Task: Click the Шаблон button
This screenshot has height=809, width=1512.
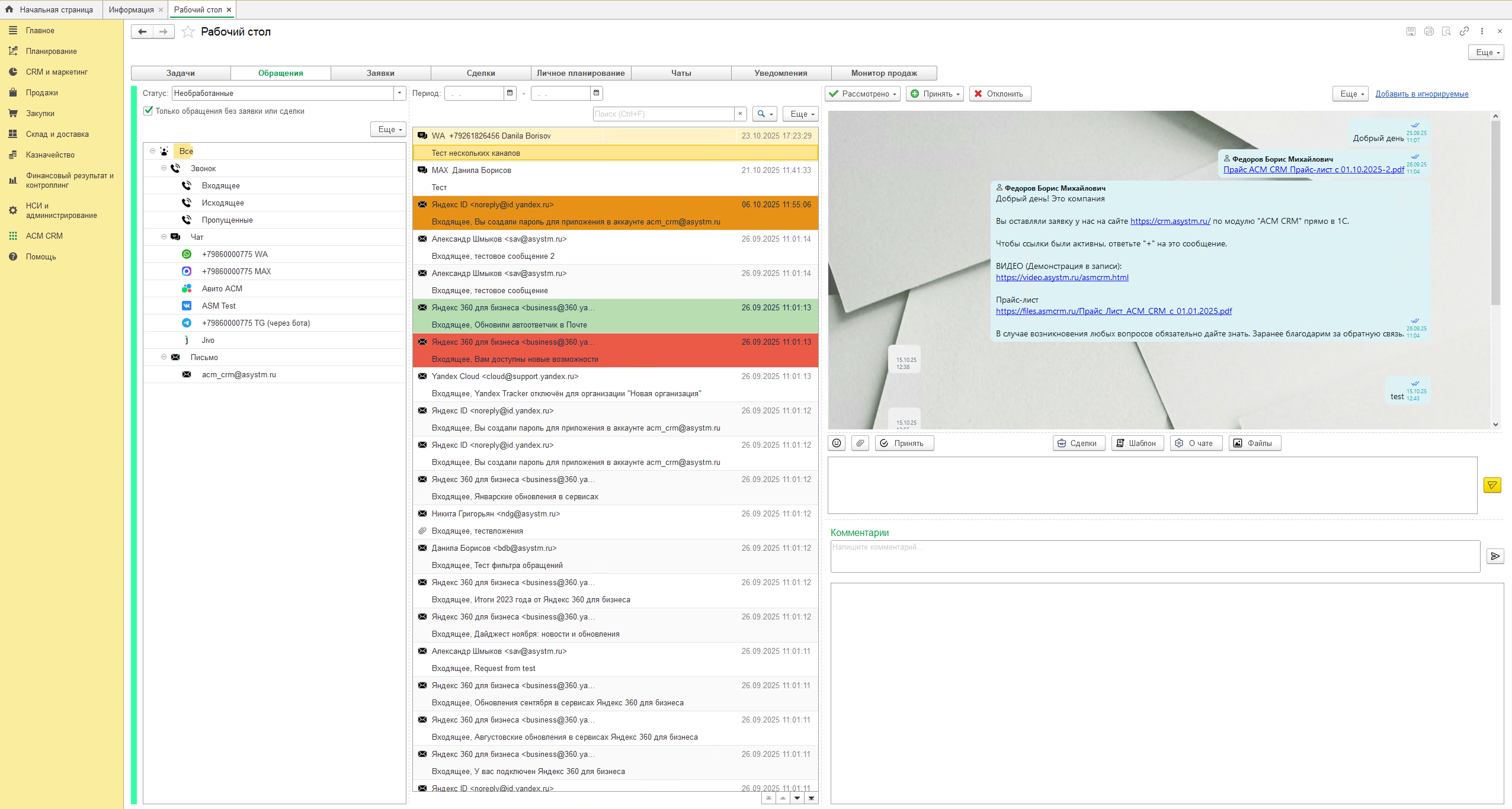Action: [x=1138, y=443]
